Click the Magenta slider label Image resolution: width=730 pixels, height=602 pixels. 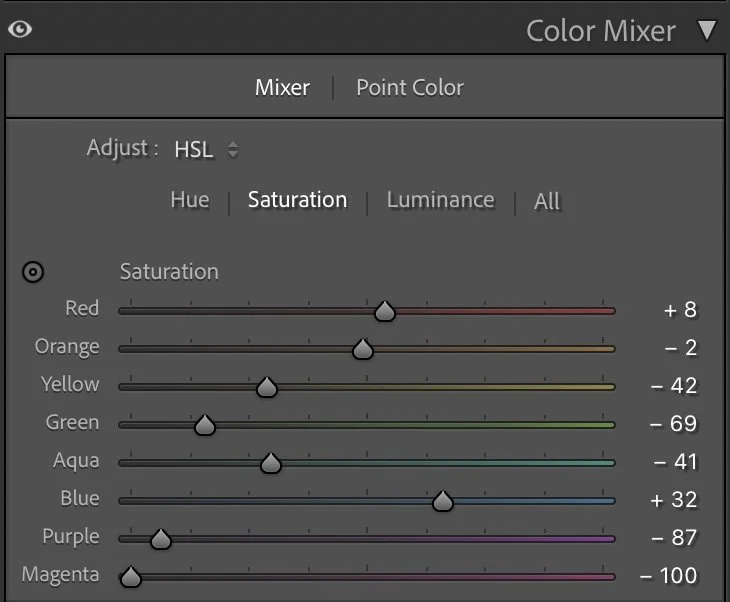61,575
